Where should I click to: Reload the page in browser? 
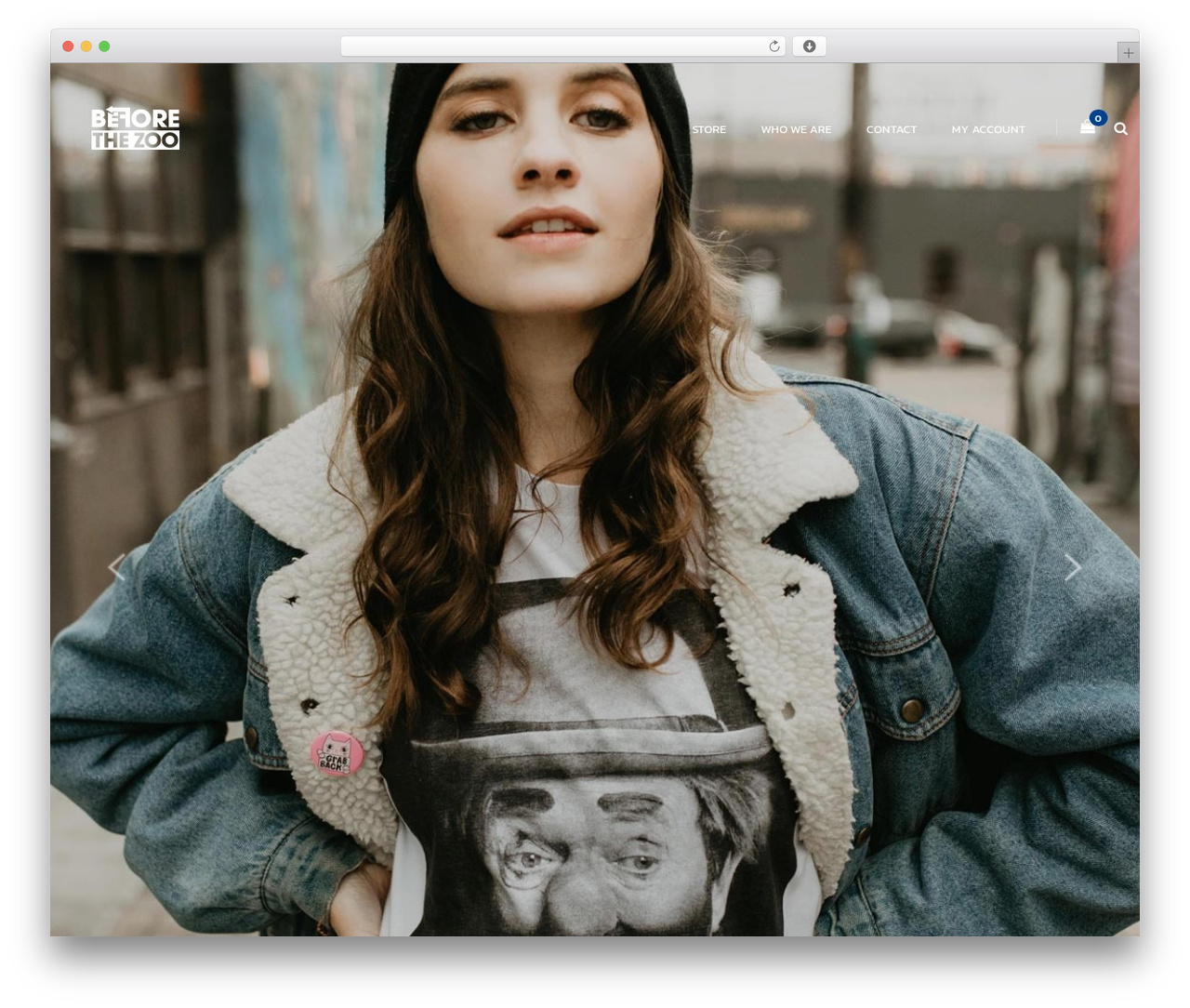pos(773,46)
